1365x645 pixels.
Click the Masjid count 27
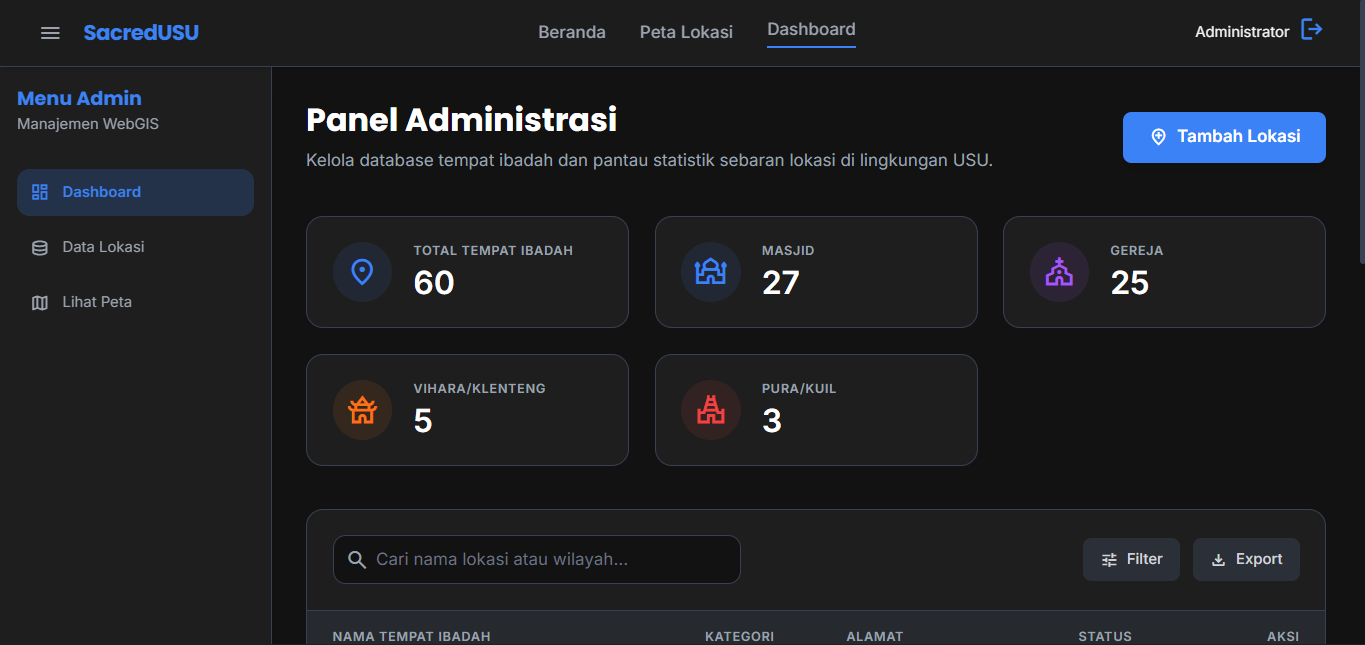coord(780,283)
